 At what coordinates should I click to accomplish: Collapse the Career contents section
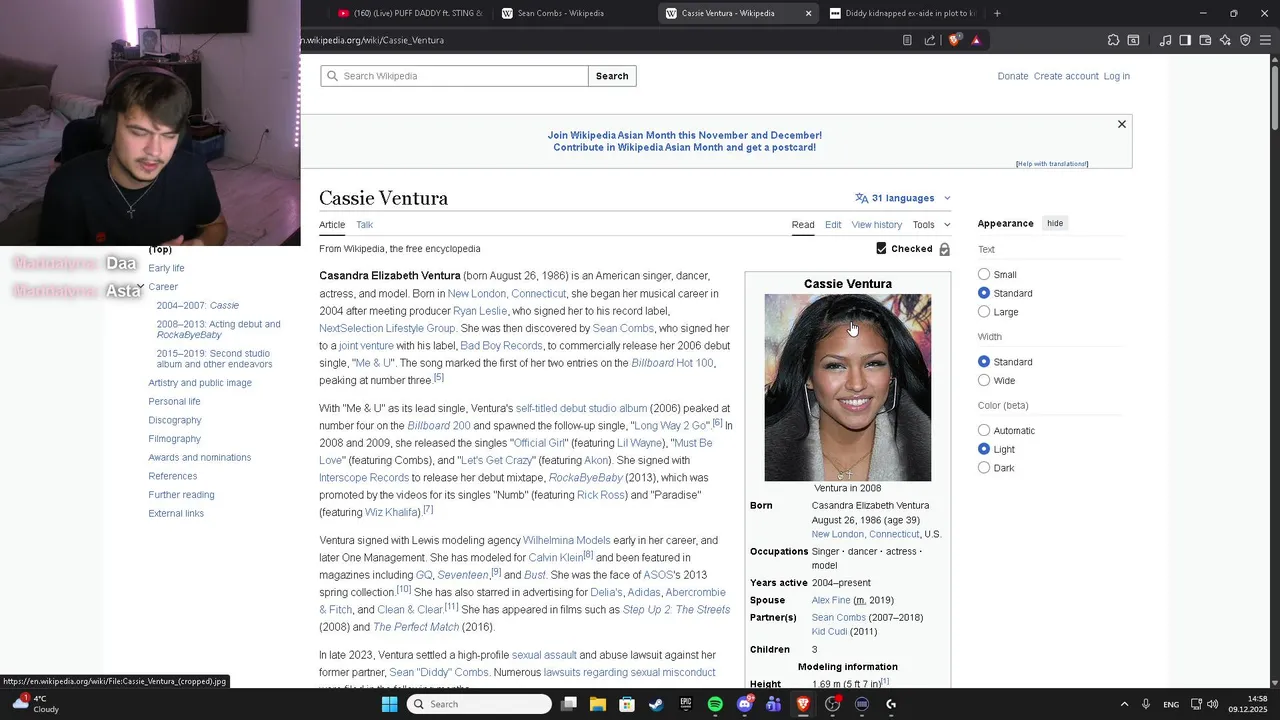(x=141, y=287)
